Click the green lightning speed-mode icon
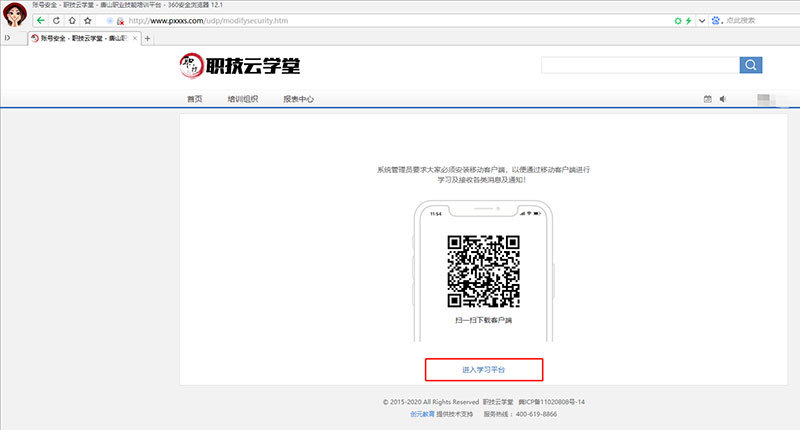This screenshot has width=800, height=430. click(x=688, y=20)
